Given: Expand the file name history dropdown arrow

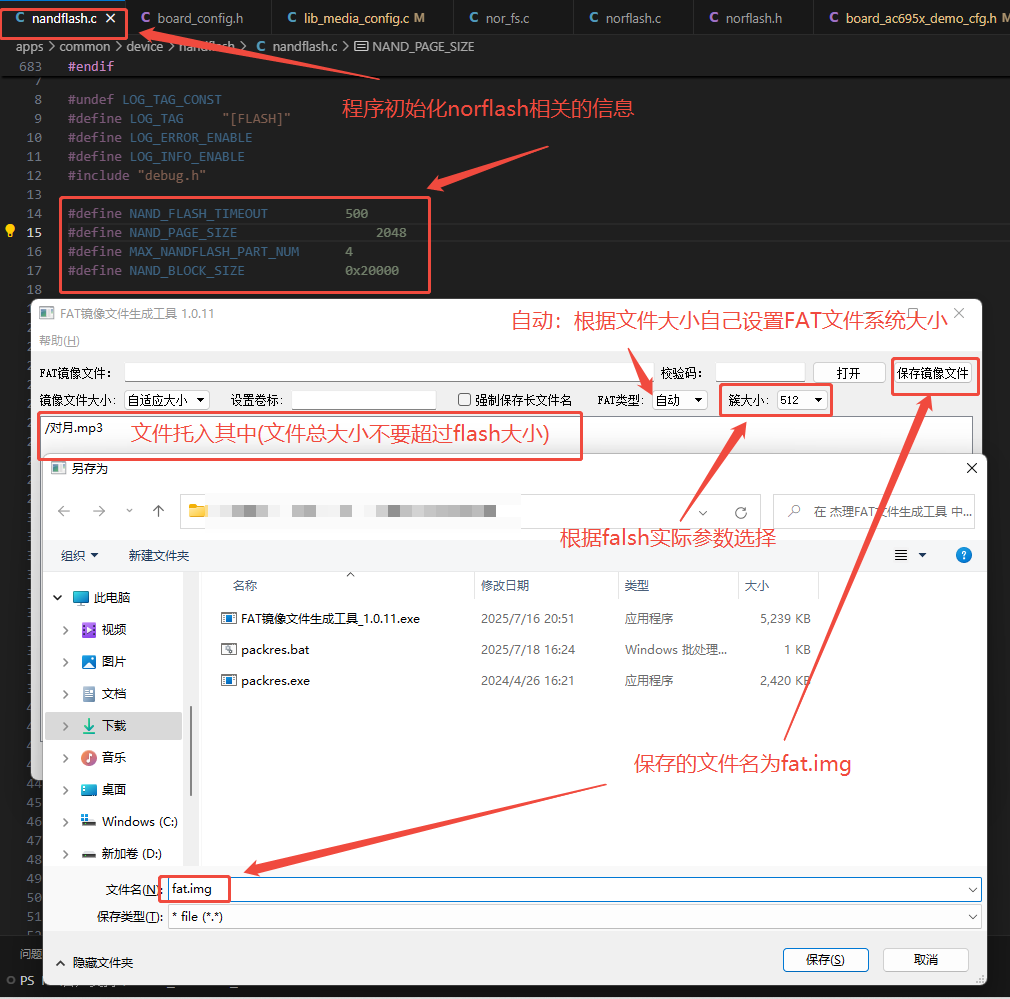Looking at the screenshot, I should (x=972, y=890).
